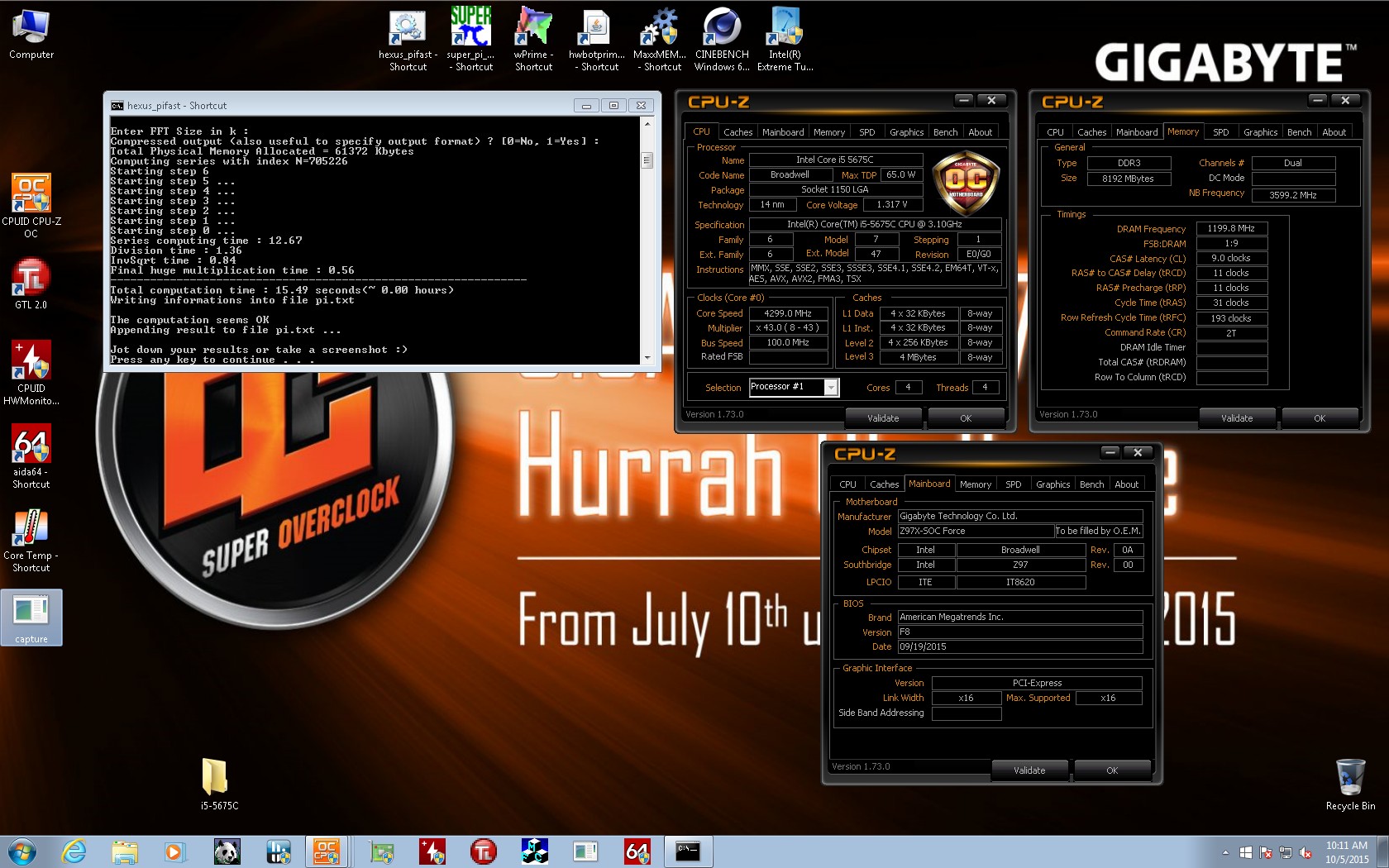
Task: Click the panda taskbar icon
Action: pos(226,851)
